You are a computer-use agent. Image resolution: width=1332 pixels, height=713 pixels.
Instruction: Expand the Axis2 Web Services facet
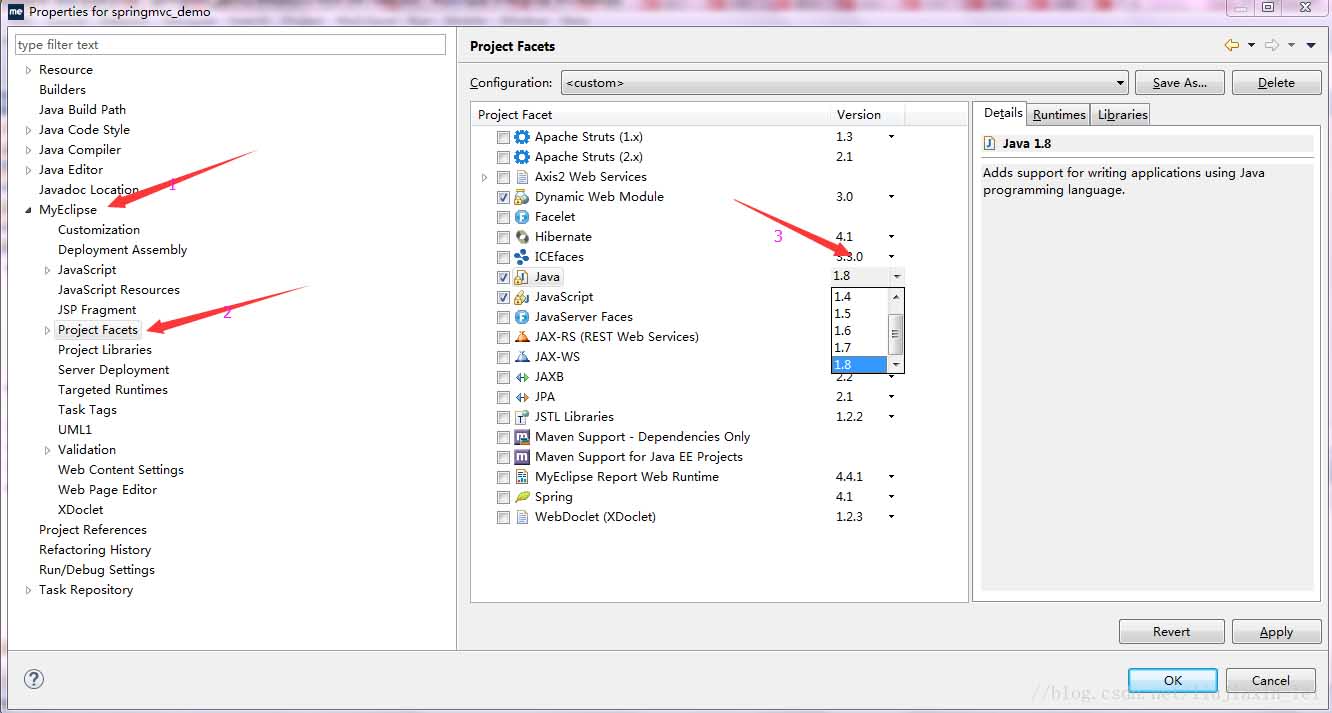pyautogui.click(x=485, y=177)
